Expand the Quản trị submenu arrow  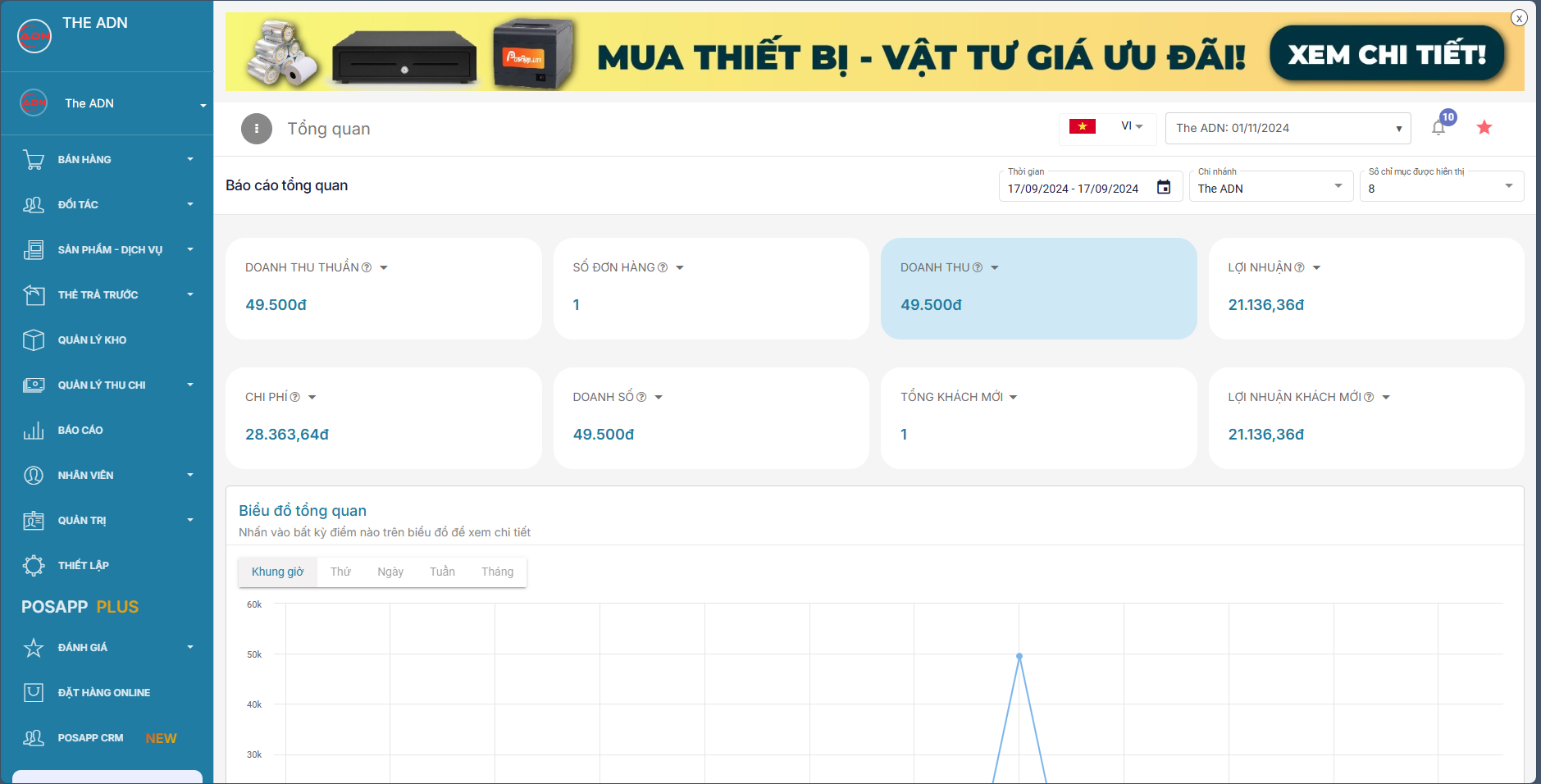190,520
